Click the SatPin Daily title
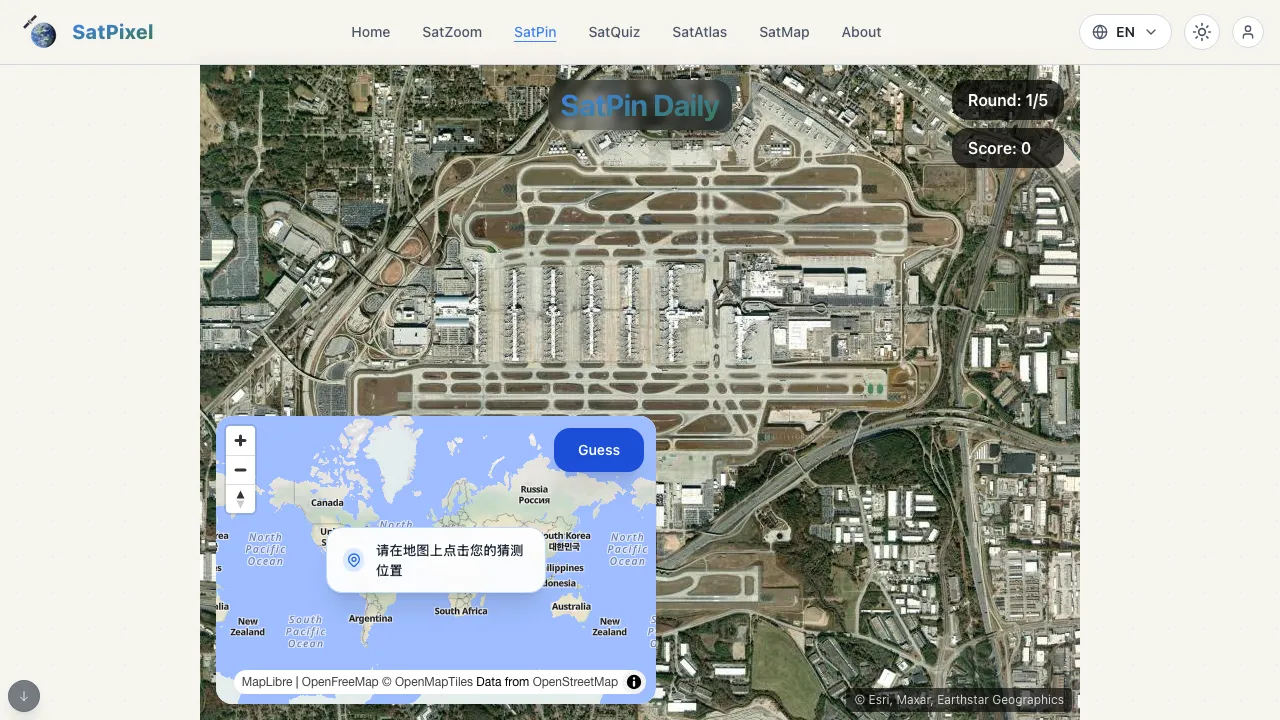1280x720 pixels. click(x=640, y=105)
